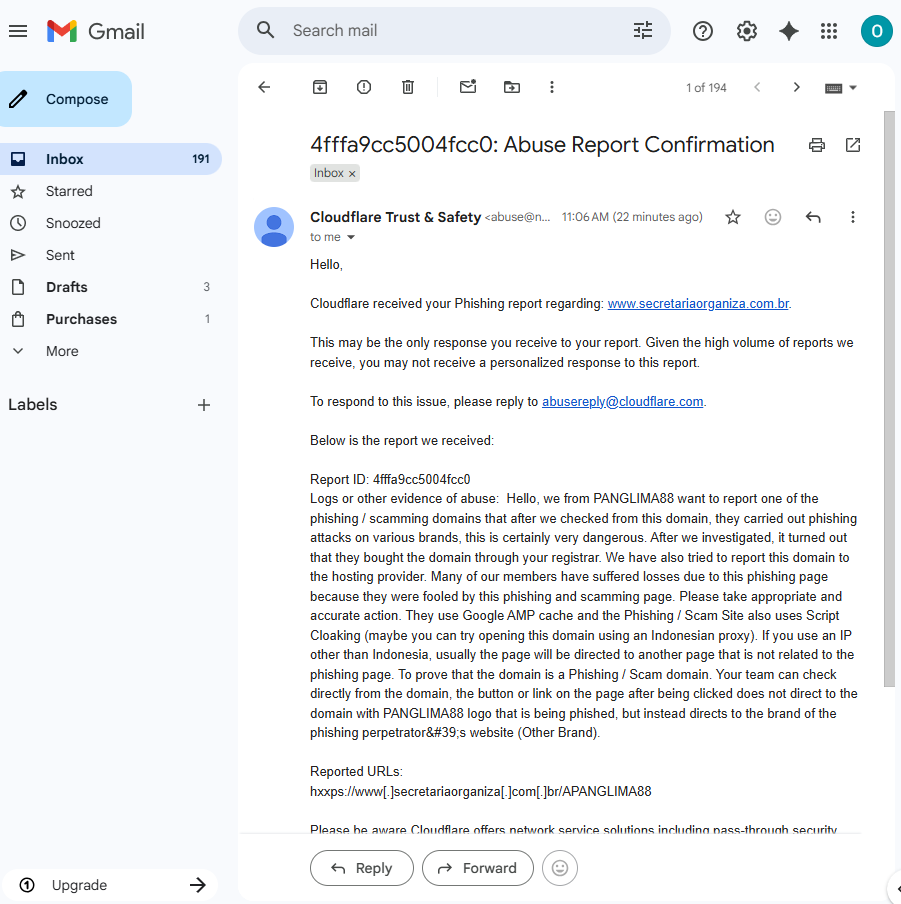Click the '1 of 194' counter

(706, 88)
